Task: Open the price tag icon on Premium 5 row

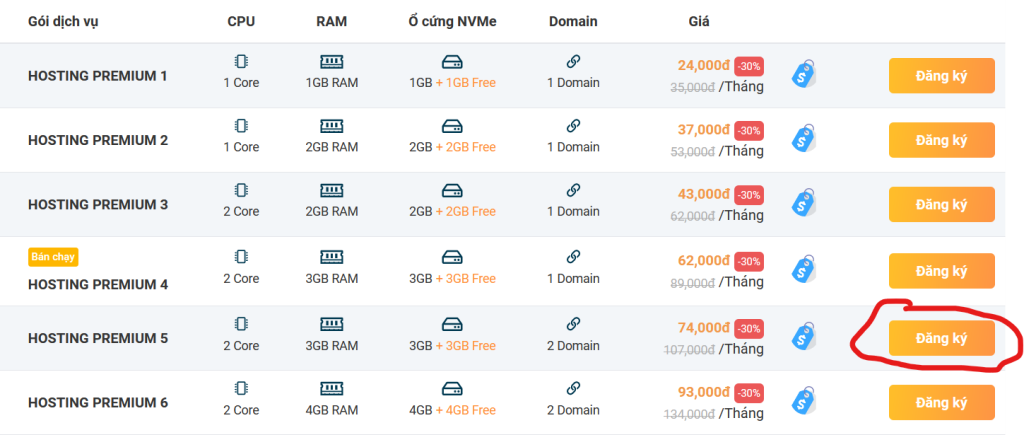Action: pos(805,338)
